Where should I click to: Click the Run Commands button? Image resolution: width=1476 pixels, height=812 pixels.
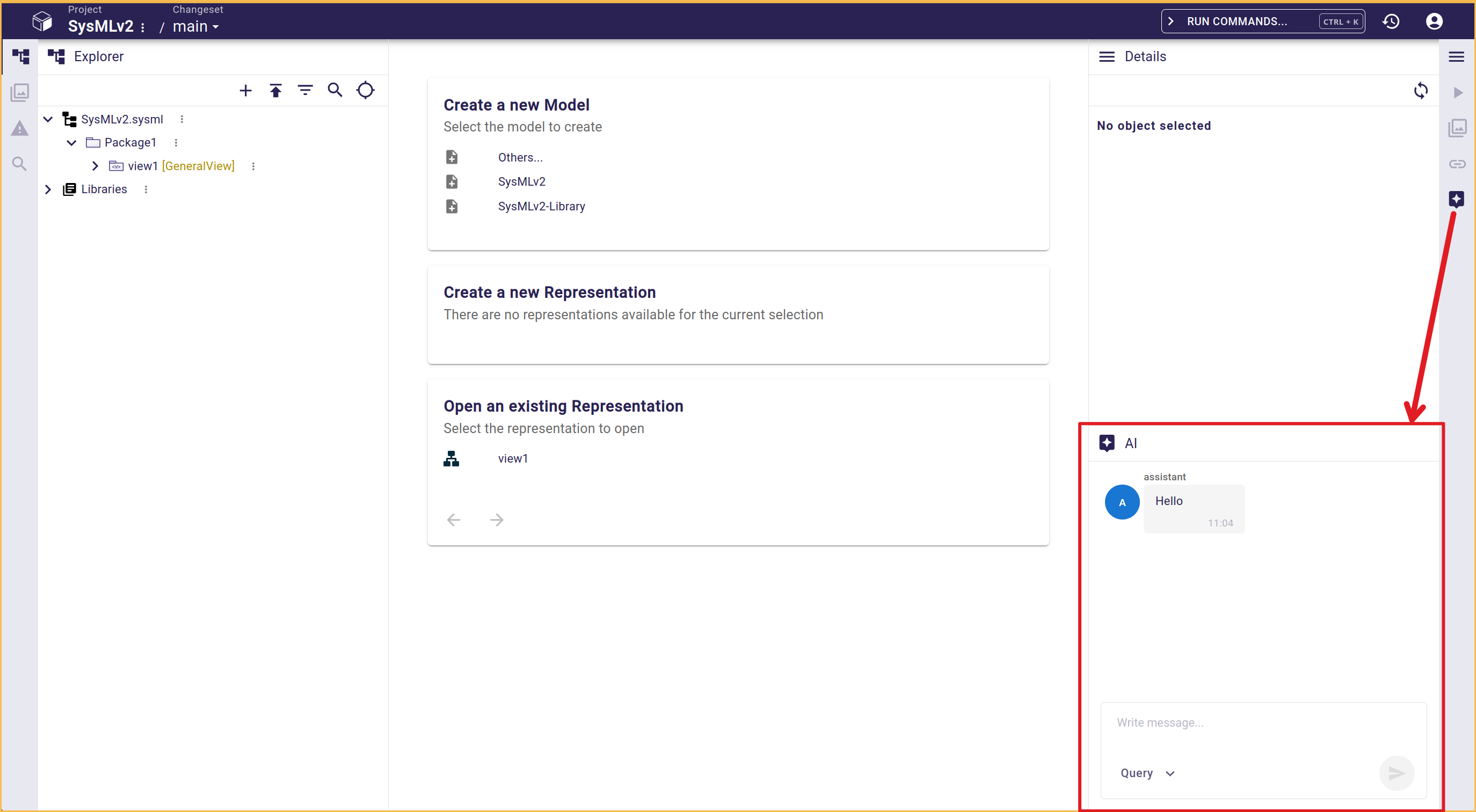tap(1263, 21)
